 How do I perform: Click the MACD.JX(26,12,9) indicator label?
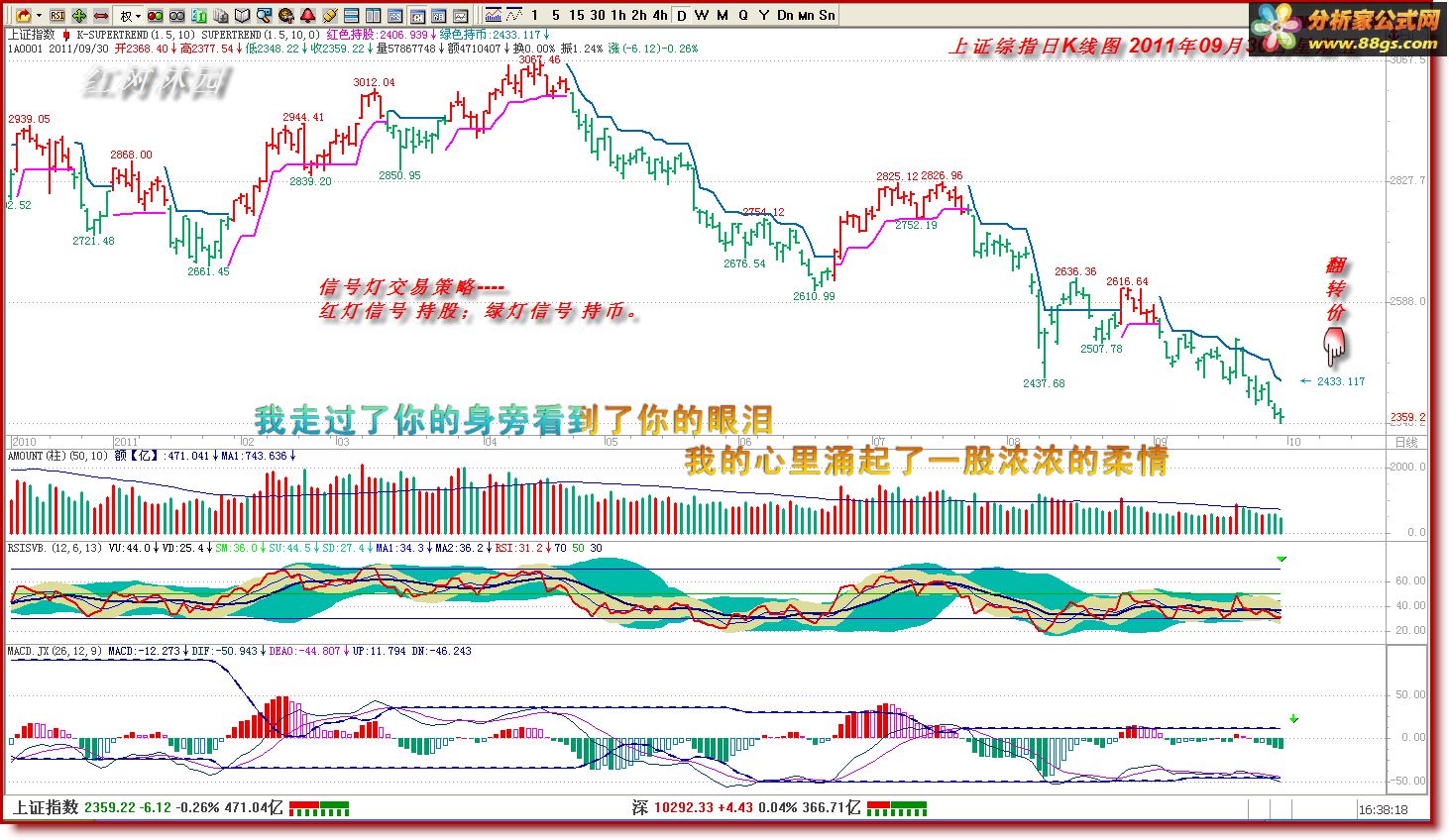pos(55,651)
